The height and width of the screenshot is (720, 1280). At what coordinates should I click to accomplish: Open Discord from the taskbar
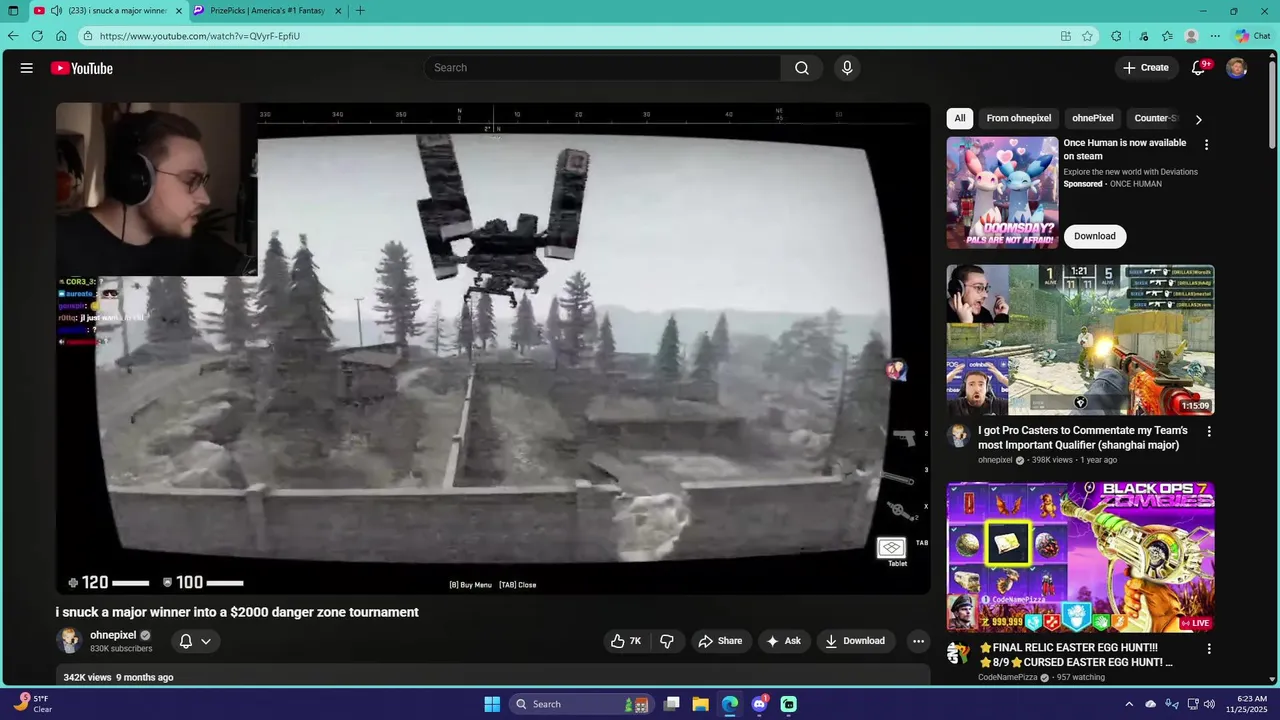coord(759,704)
